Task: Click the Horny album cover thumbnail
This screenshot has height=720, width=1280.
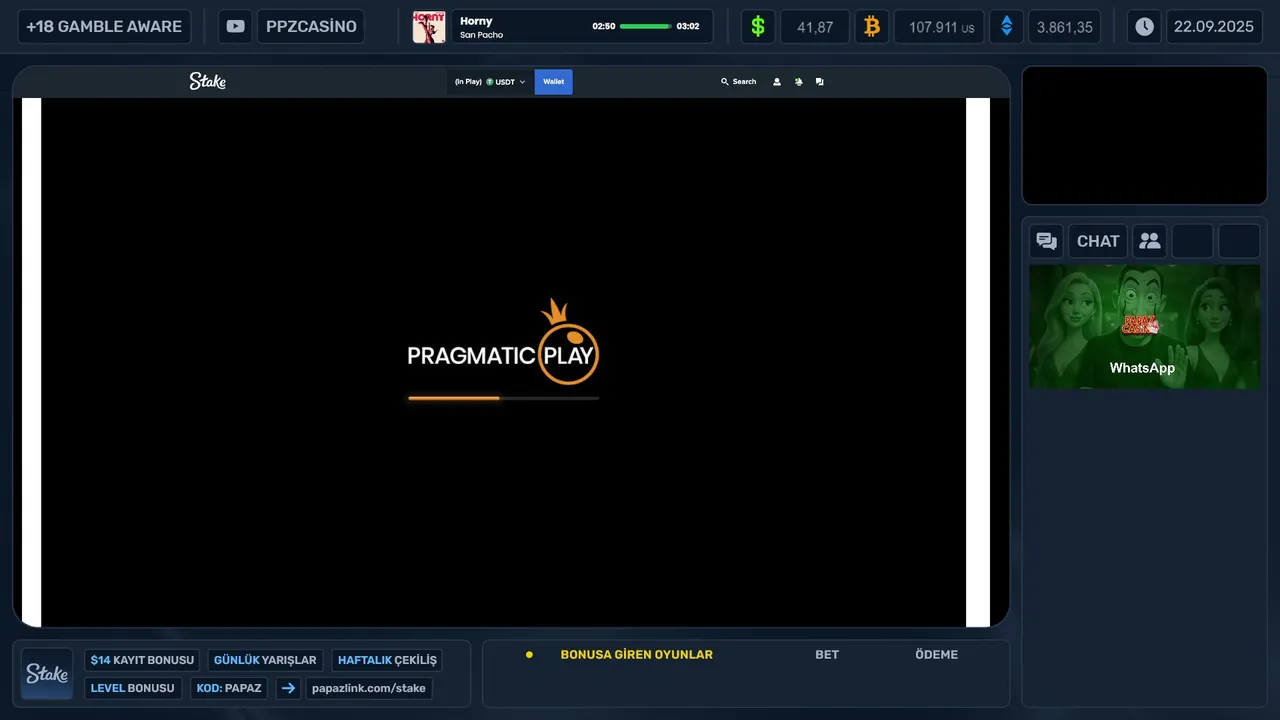Action: pyautogui.click(x=429, y=27)
